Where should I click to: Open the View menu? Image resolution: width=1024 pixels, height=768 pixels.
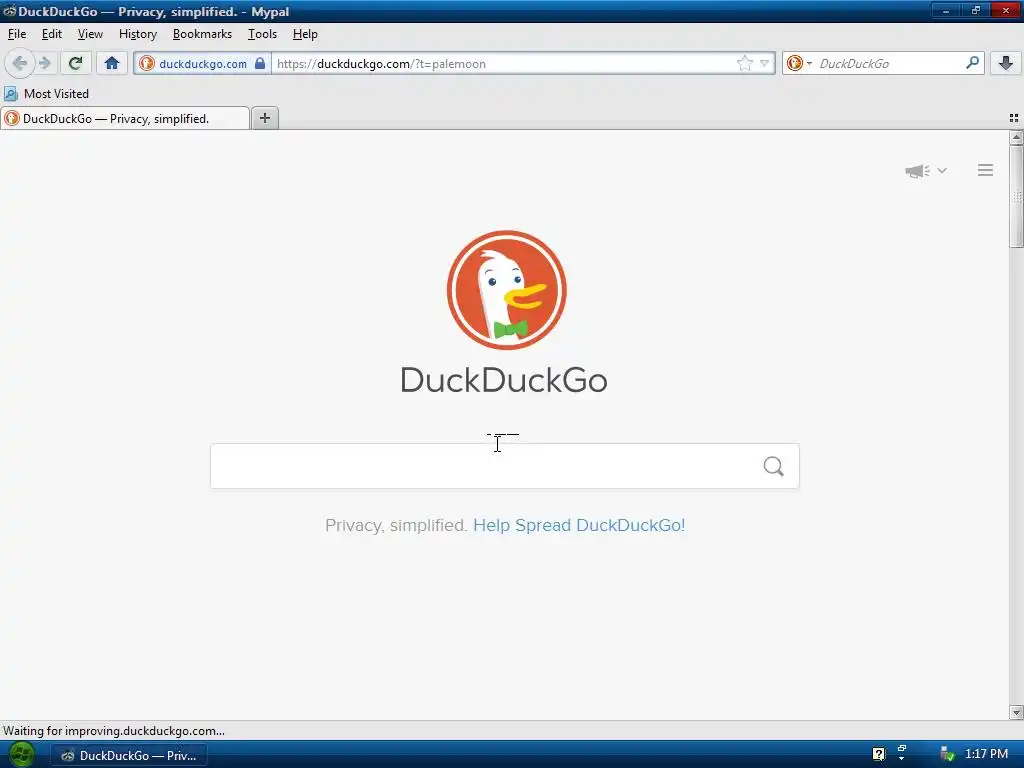coord(90,34)
